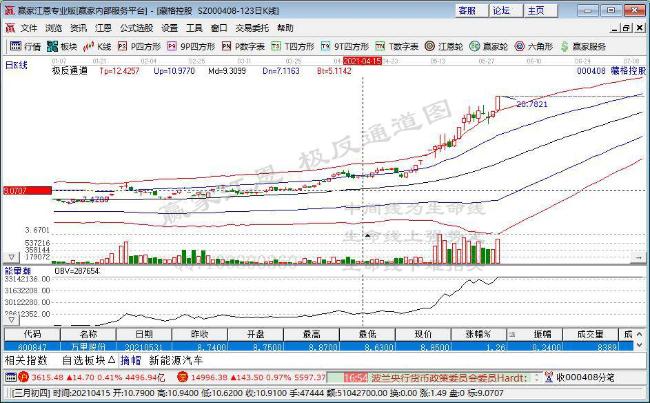
Task: Sort table by 日期 column header
Action: point(144,334)
